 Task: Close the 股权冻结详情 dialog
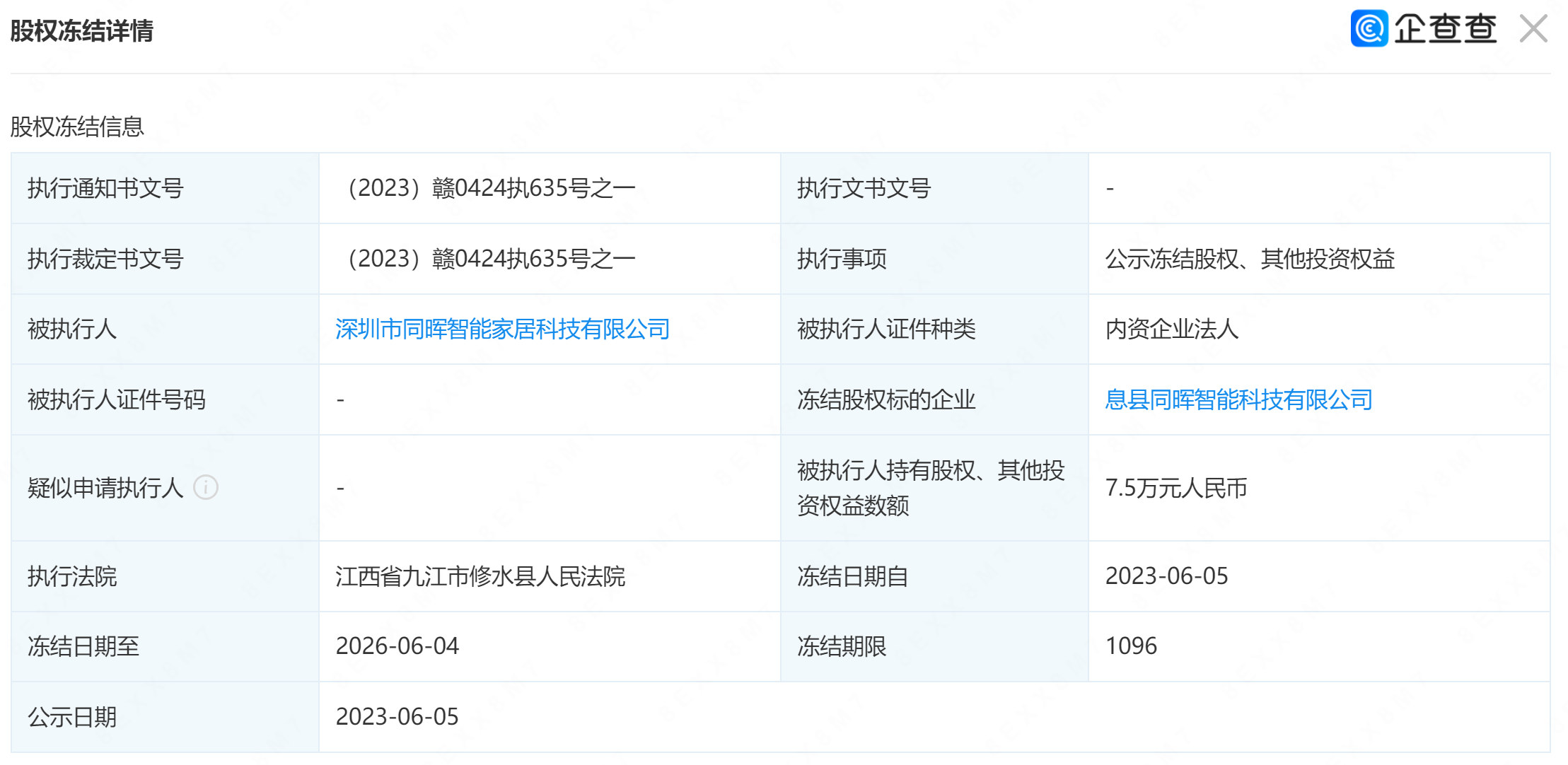[x=1533, y=29]
